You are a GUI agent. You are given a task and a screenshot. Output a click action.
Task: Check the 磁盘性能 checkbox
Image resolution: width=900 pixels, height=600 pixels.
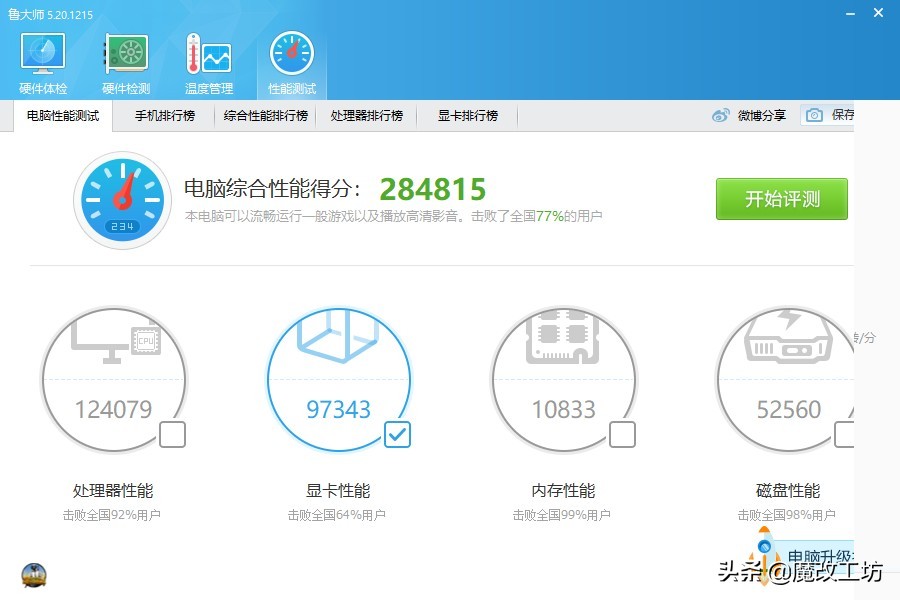(845, 434)
